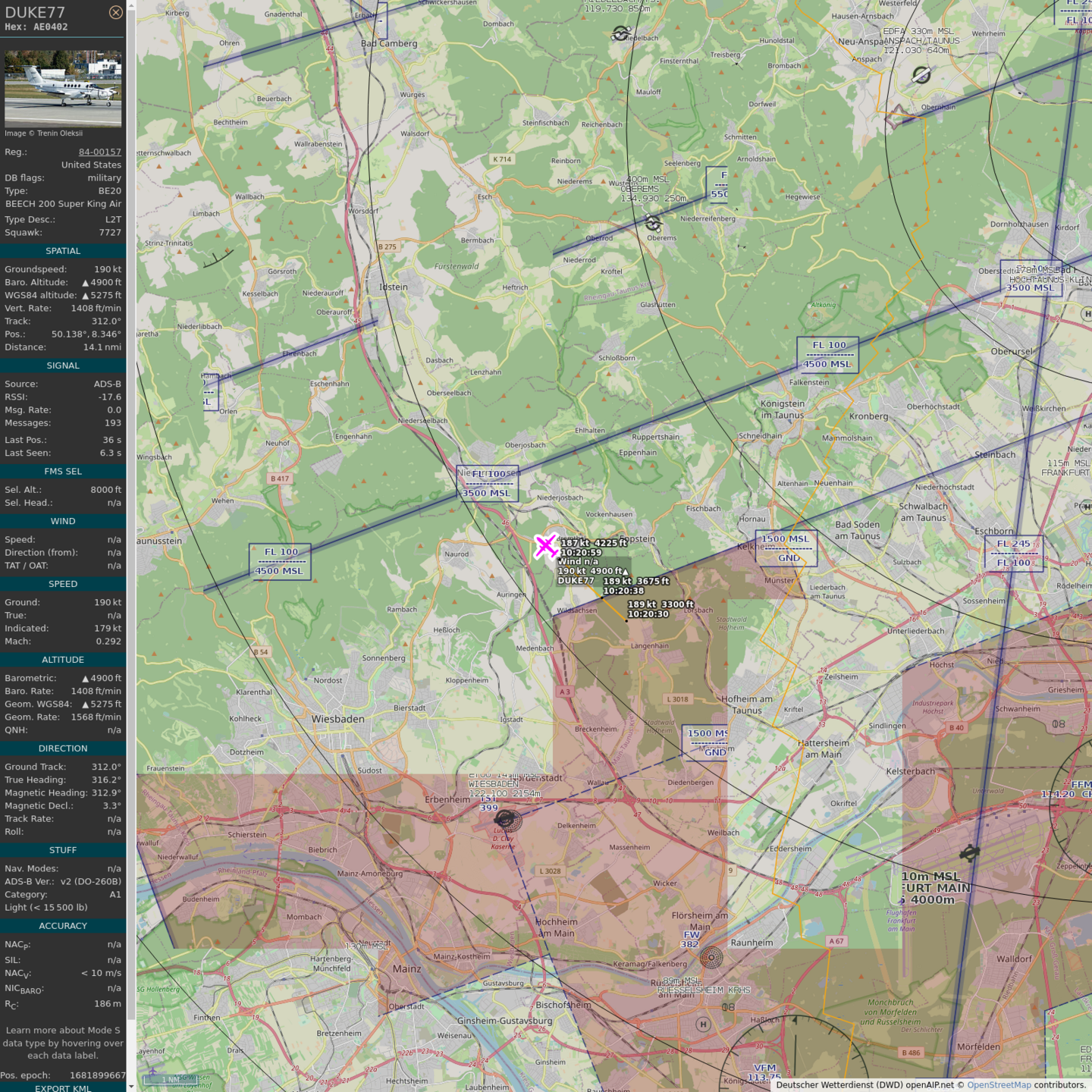This screenshot has height=1092, width=1092.
Task: Open the King Air aircraft photo
Action: pyautogui.click(x=63, y=89)
